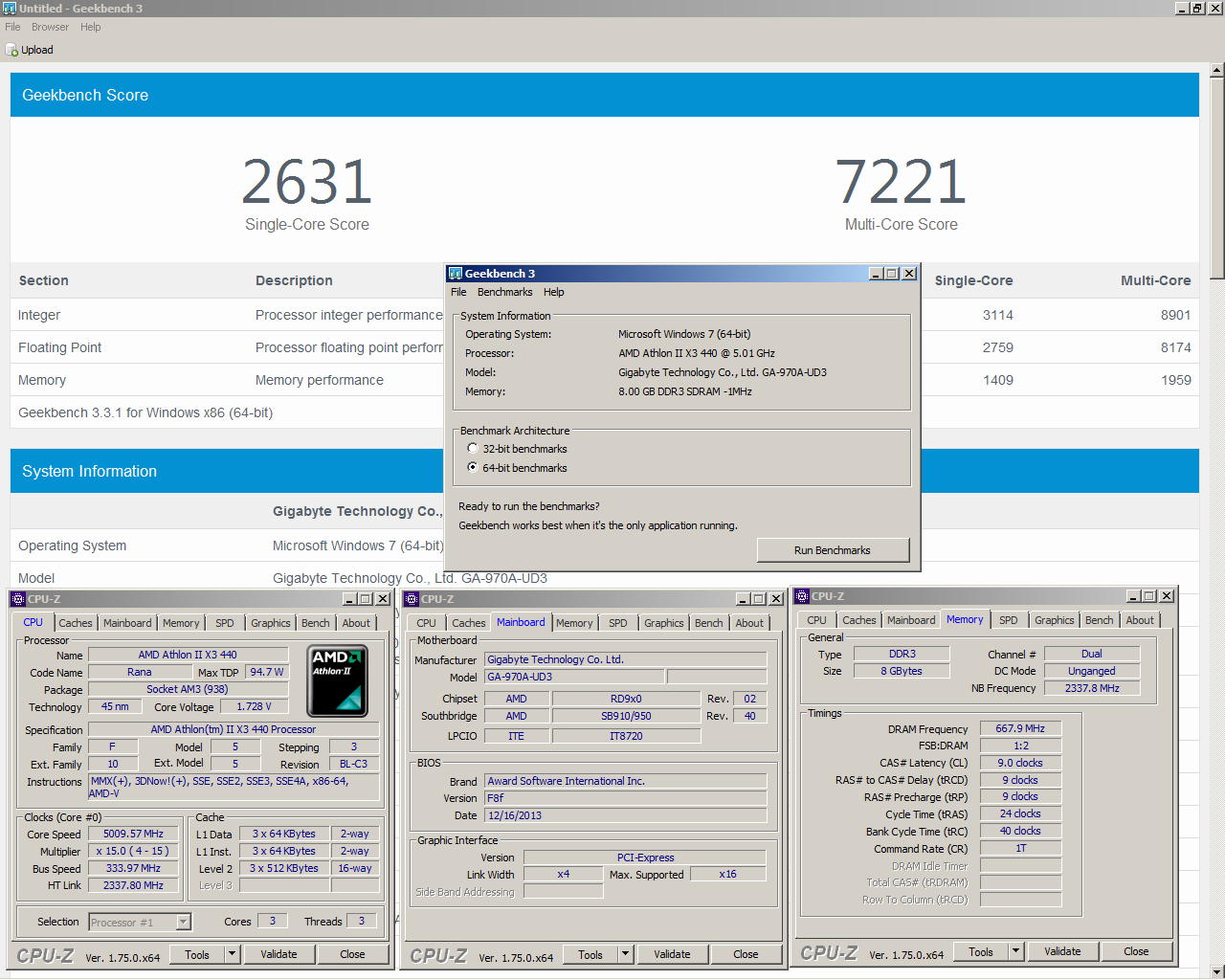The image size is (1225, 980).
Task: Click Validate in right CPU-Z window
Action: pyautogui.click(x=1062, y=951)
